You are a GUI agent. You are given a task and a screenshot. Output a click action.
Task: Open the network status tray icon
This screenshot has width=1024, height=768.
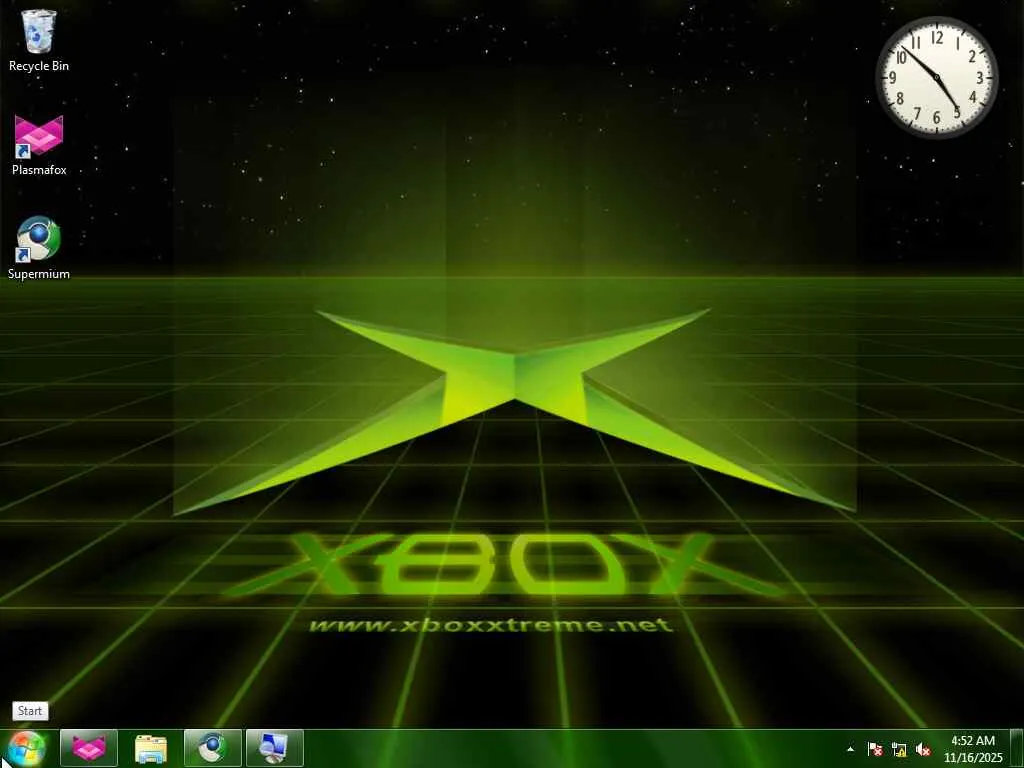(899, 749)
